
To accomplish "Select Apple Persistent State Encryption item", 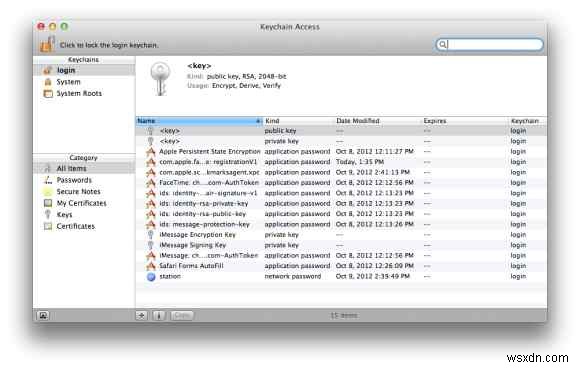I will click(341, 151).
